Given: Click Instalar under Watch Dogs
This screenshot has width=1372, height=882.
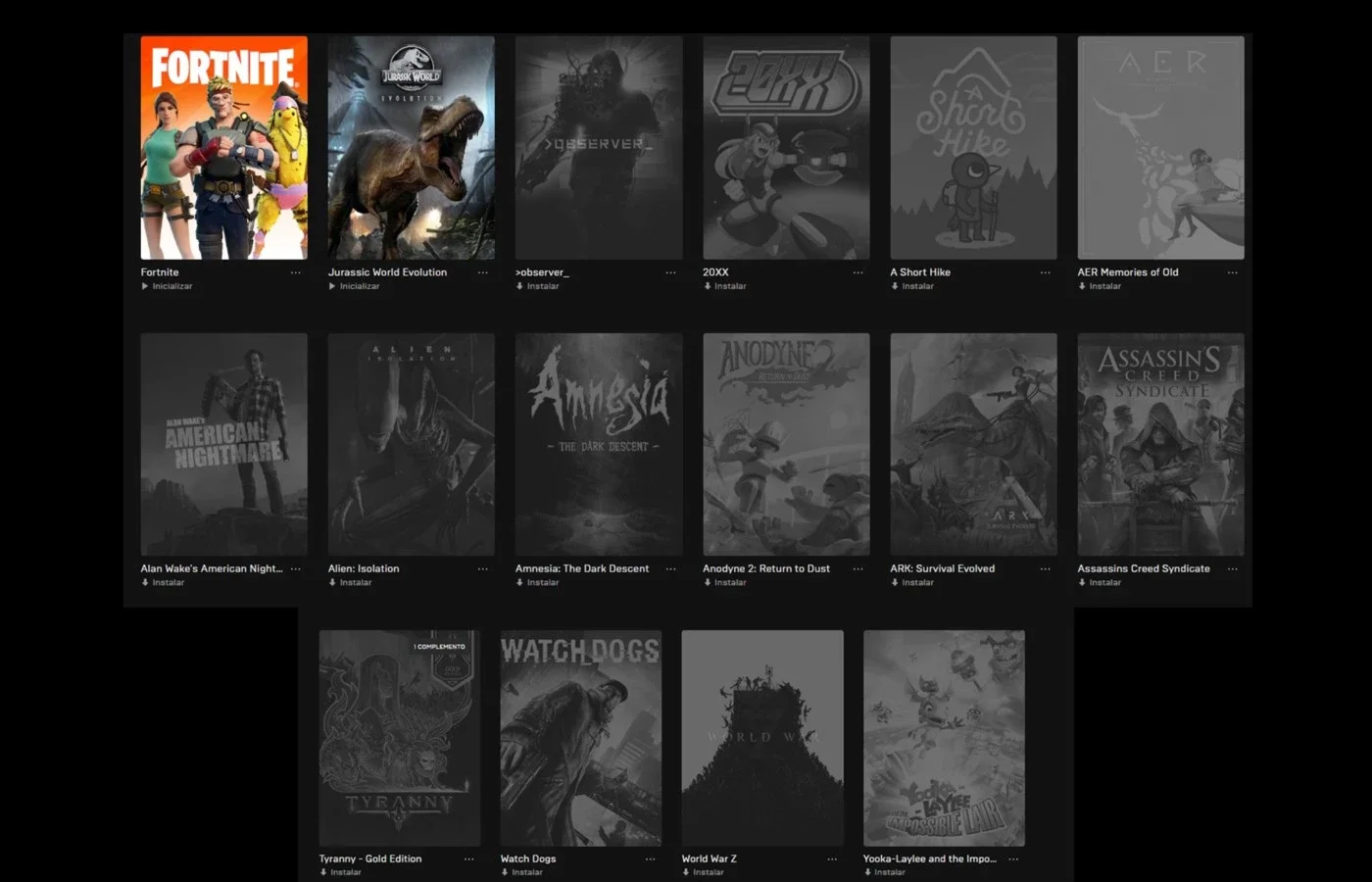Looking at the screenshot, I should click(521, 872).
